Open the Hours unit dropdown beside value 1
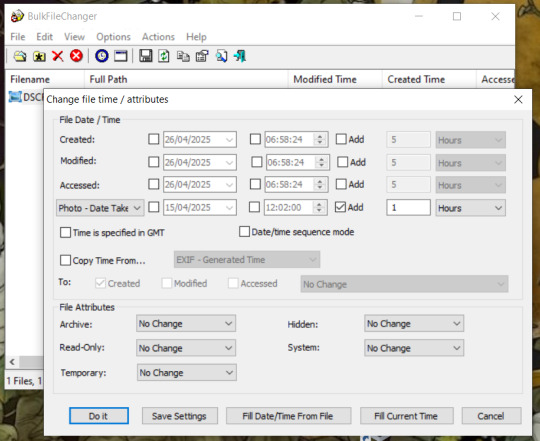The image size is (540, 441). click(470, 208)
